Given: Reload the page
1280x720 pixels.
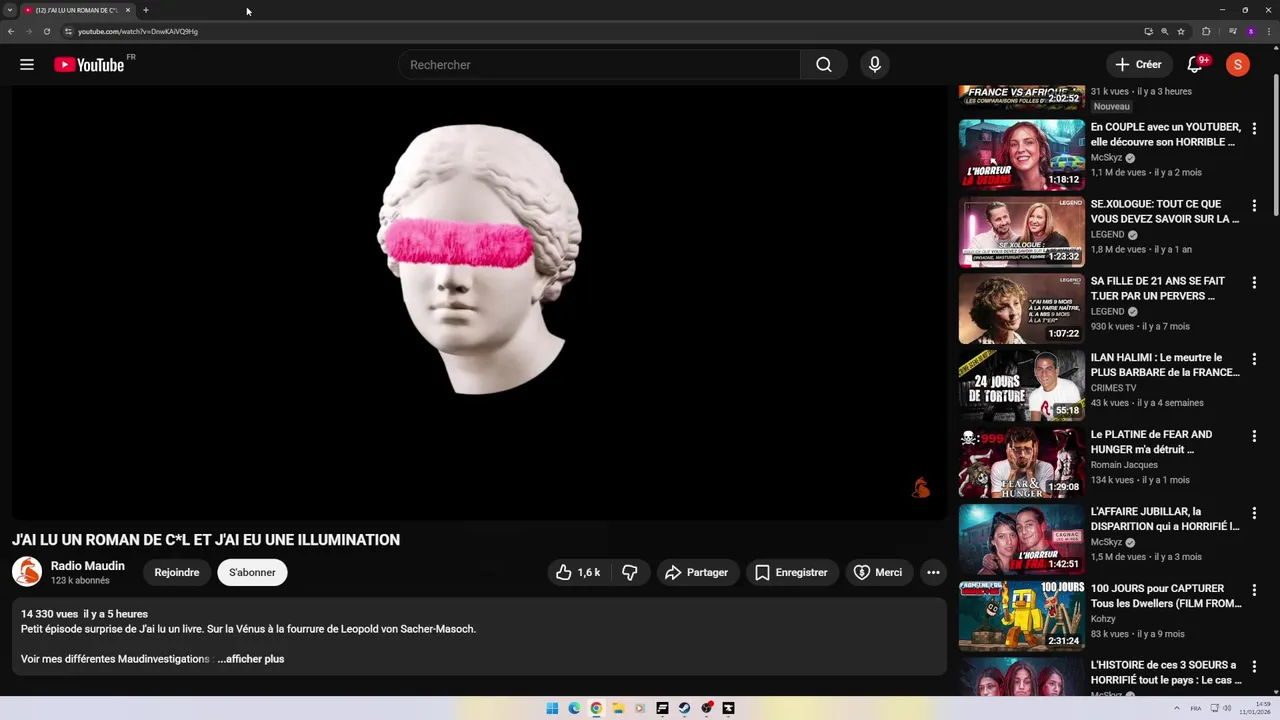Looking at the screenshot, I should (46, 31).
